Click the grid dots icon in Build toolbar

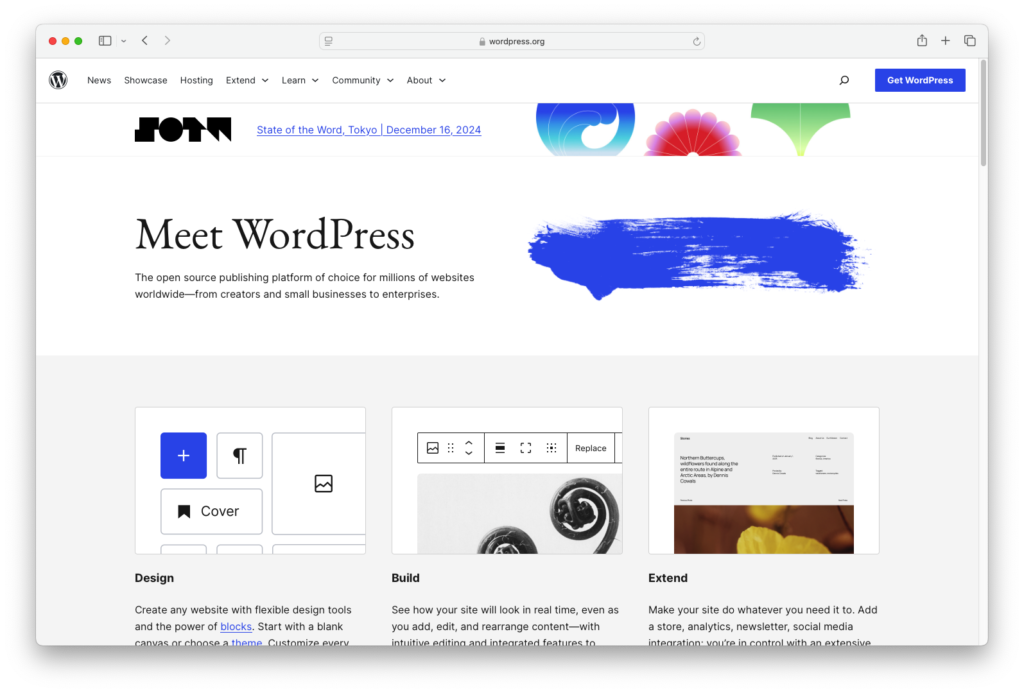pyautogui.click(x=551, y=447)
